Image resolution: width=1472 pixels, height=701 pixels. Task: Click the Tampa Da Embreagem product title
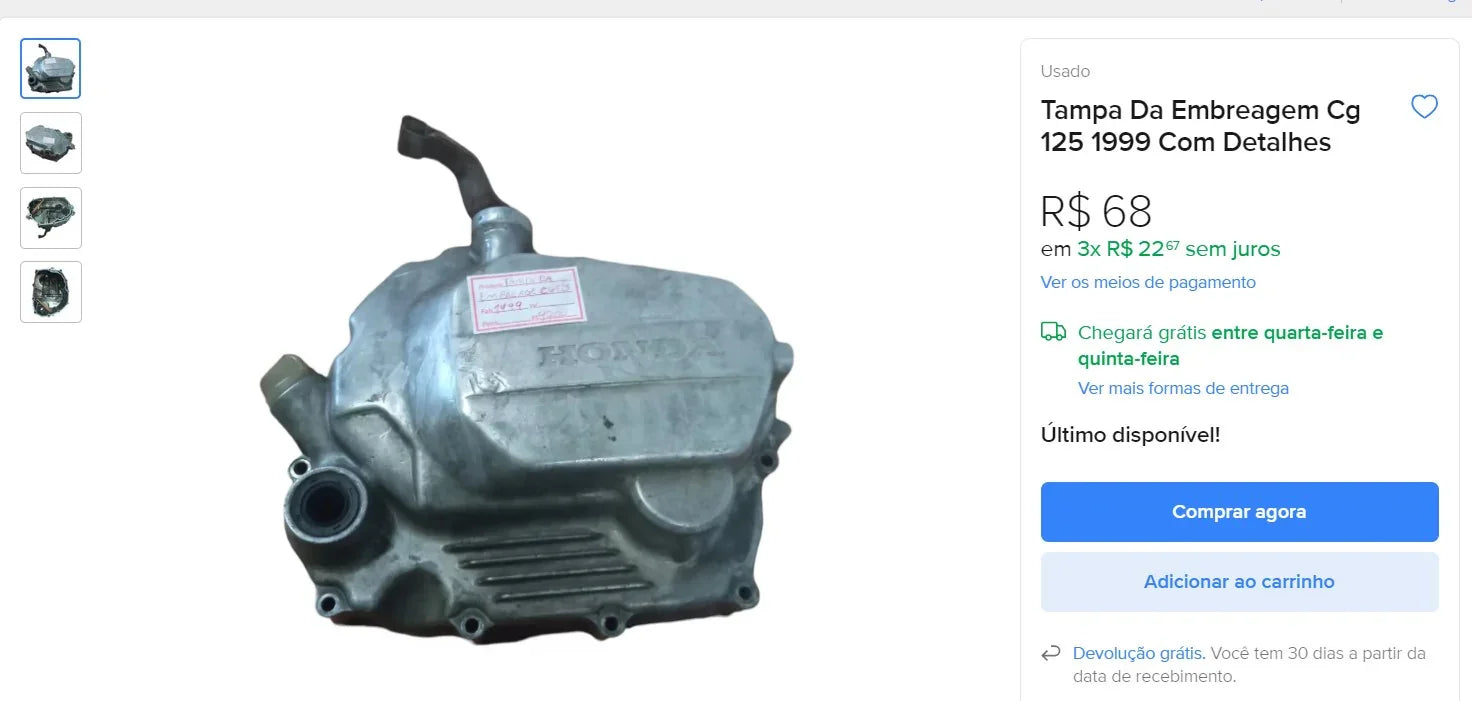[1201, 125]
